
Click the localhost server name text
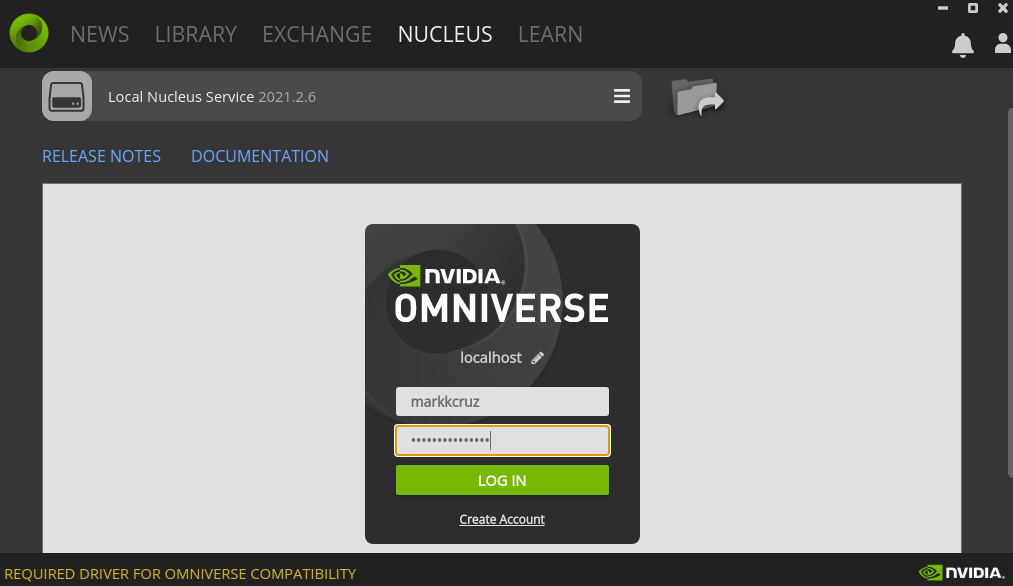(x=490, y=357)
